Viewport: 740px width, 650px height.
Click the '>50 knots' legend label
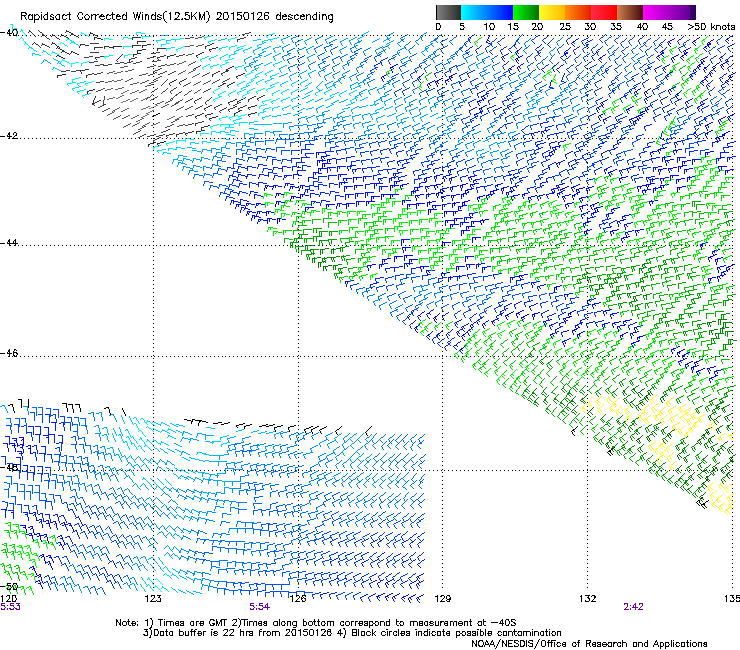coord(711,27)
